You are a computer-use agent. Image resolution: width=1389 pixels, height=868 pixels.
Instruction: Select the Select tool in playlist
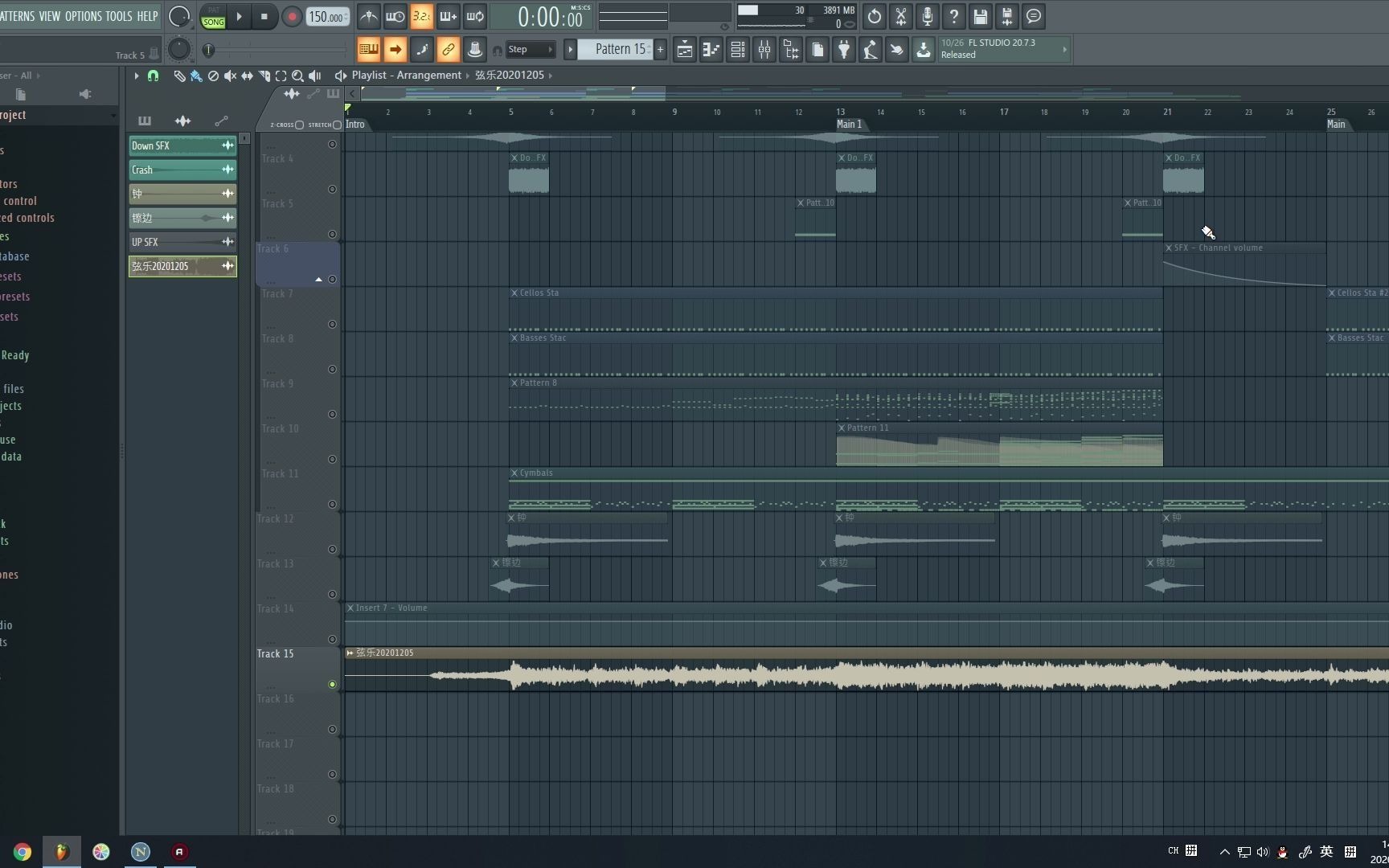click(281, 76)
